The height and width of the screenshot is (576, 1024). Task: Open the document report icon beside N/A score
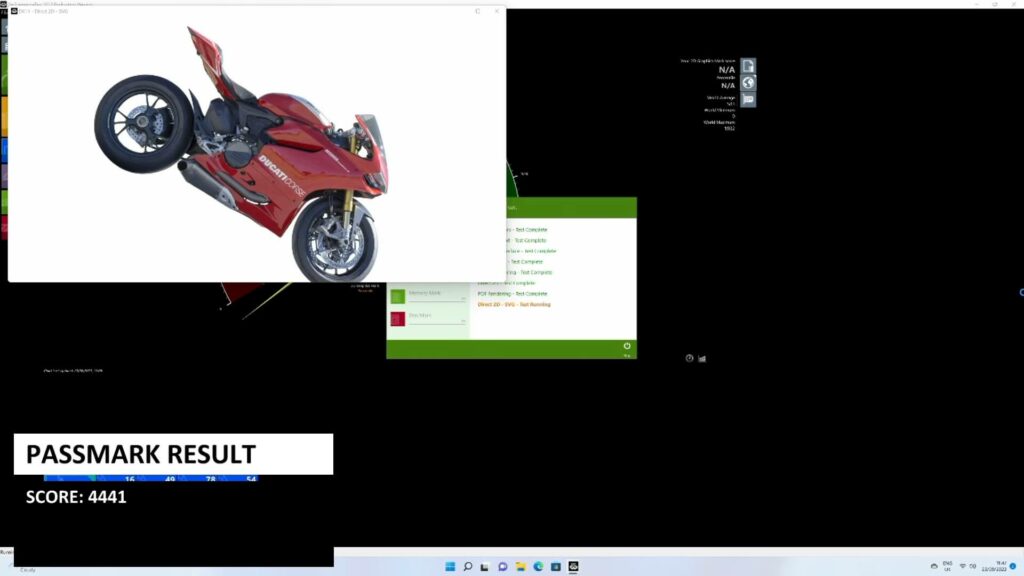click(748, 66)
